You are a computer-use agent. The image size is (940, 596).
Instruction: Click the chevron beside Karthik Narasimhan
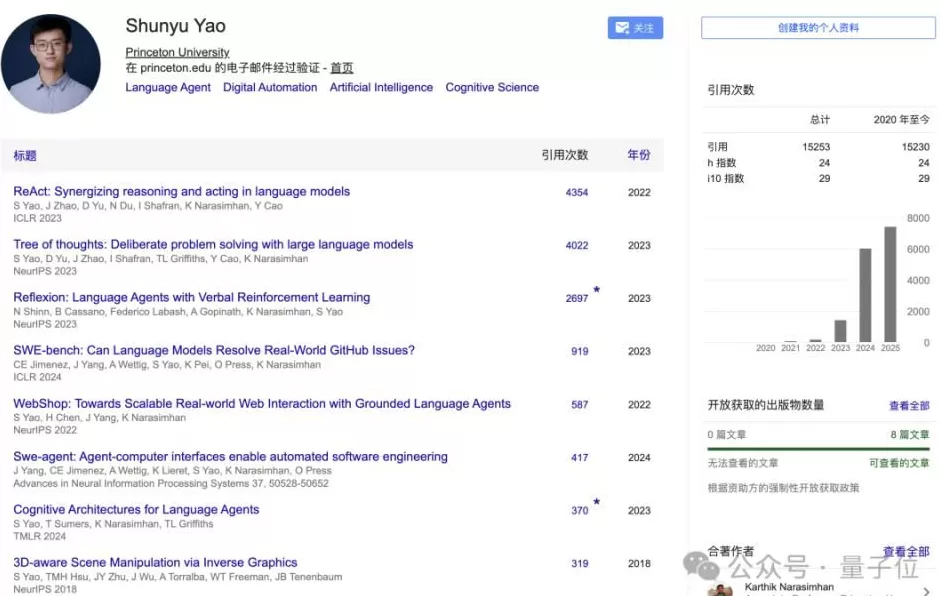pyautogui.click(x=925, y=589)
